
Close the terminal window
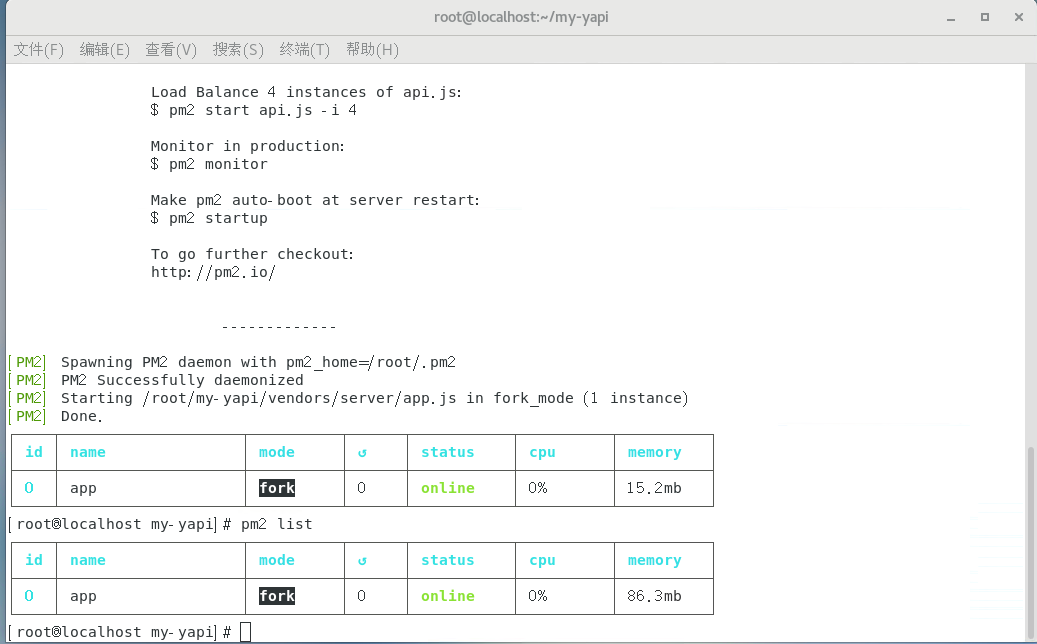[1018, 16]
